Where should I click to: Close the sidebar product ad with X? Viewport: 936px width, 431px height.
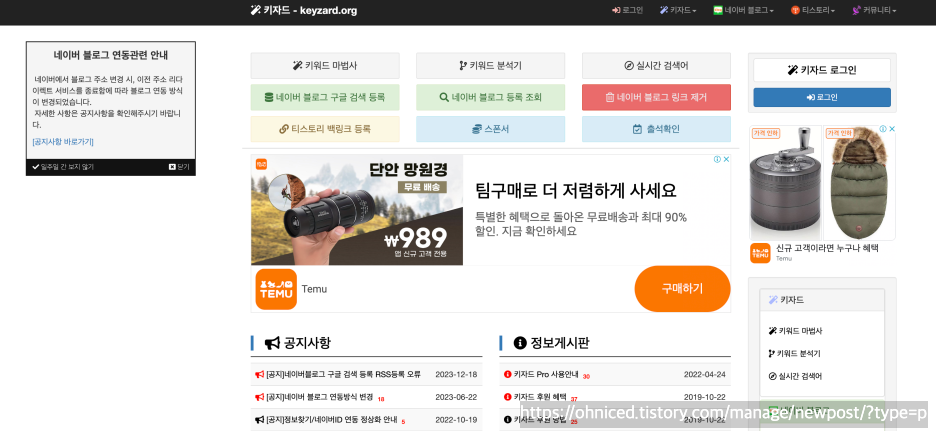(x=891, y=129)
